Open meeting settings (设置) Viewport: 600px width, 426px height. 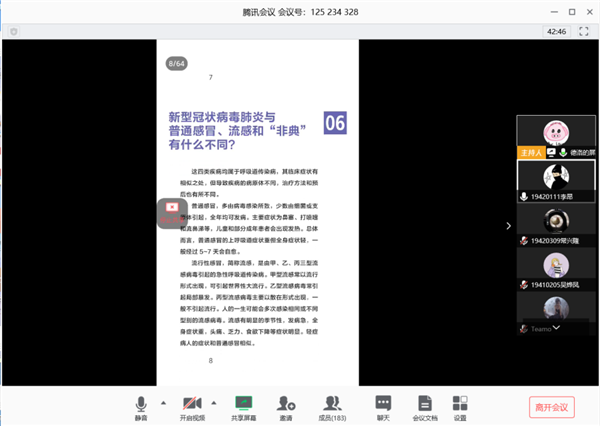460,405
